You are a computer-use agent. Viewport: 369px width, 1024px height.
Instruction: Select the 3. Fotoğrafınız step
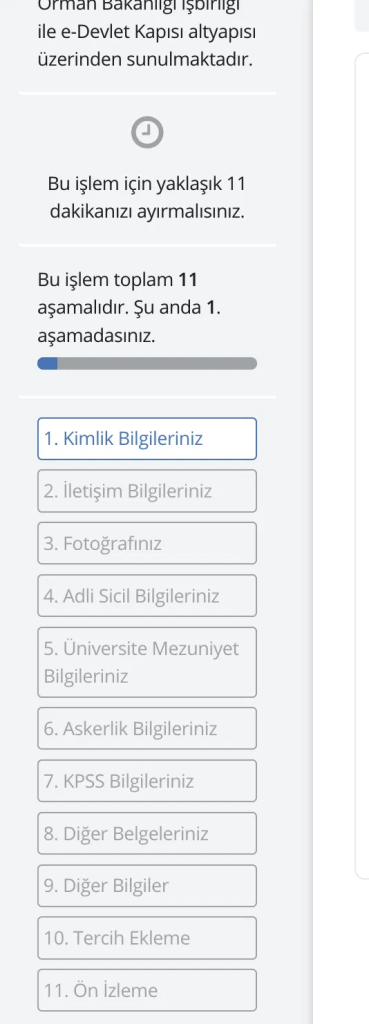tap(147, 543)
